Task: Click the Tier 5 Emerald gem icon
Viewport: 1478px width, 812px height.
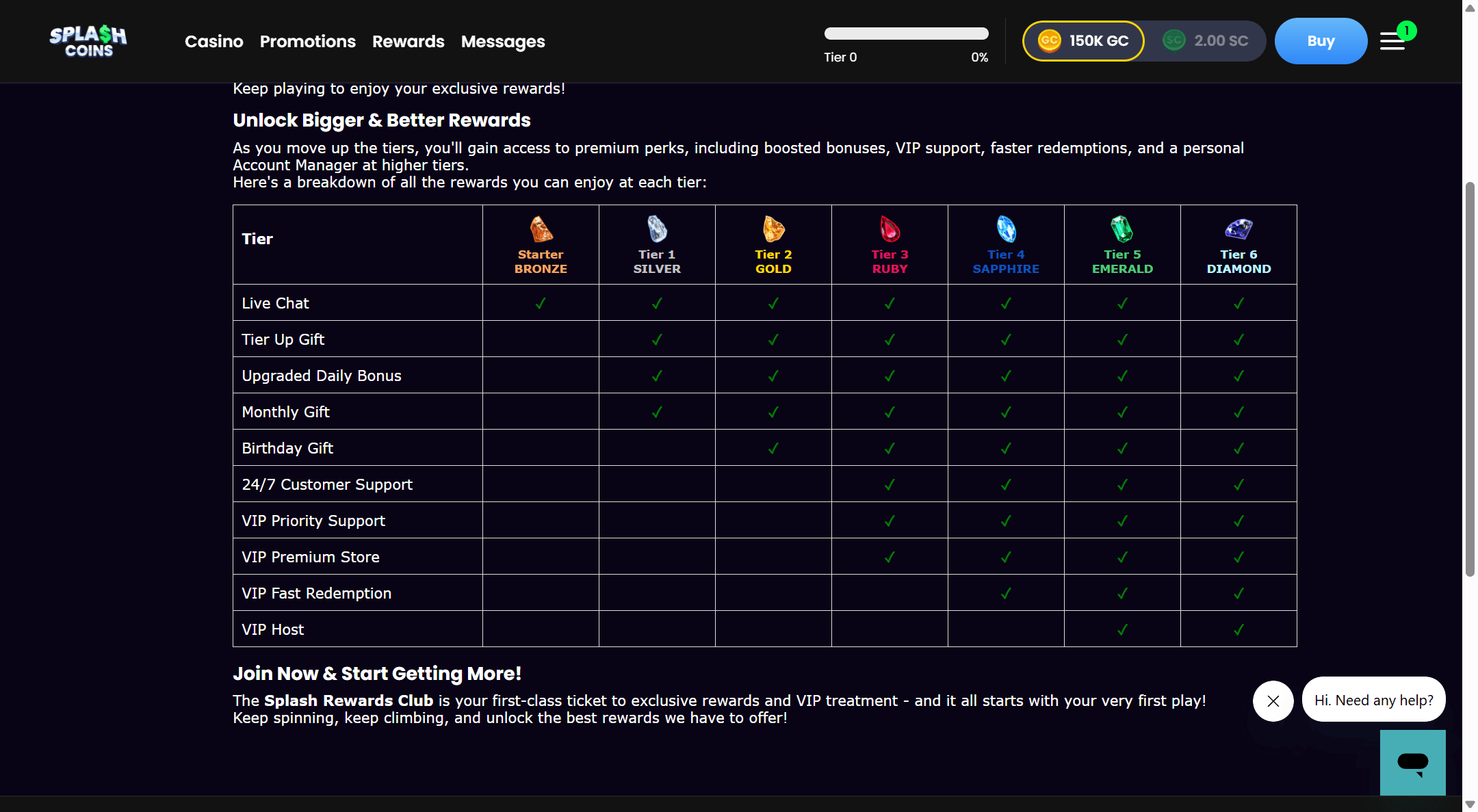Action: (1122, 229)
